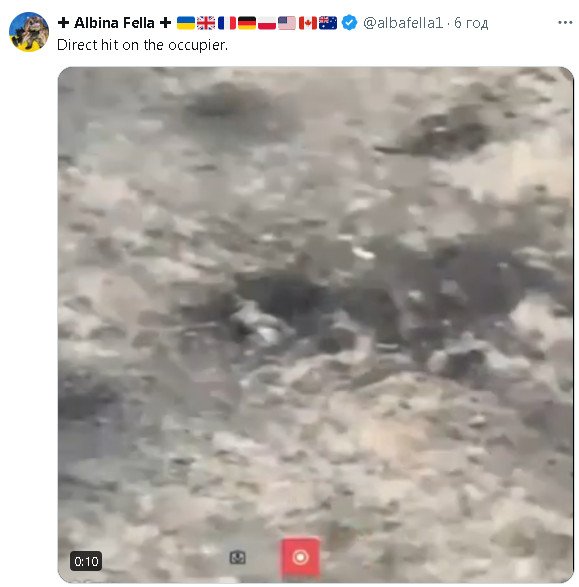
Task: Click the France flag emoji
Action: (227, 23)
